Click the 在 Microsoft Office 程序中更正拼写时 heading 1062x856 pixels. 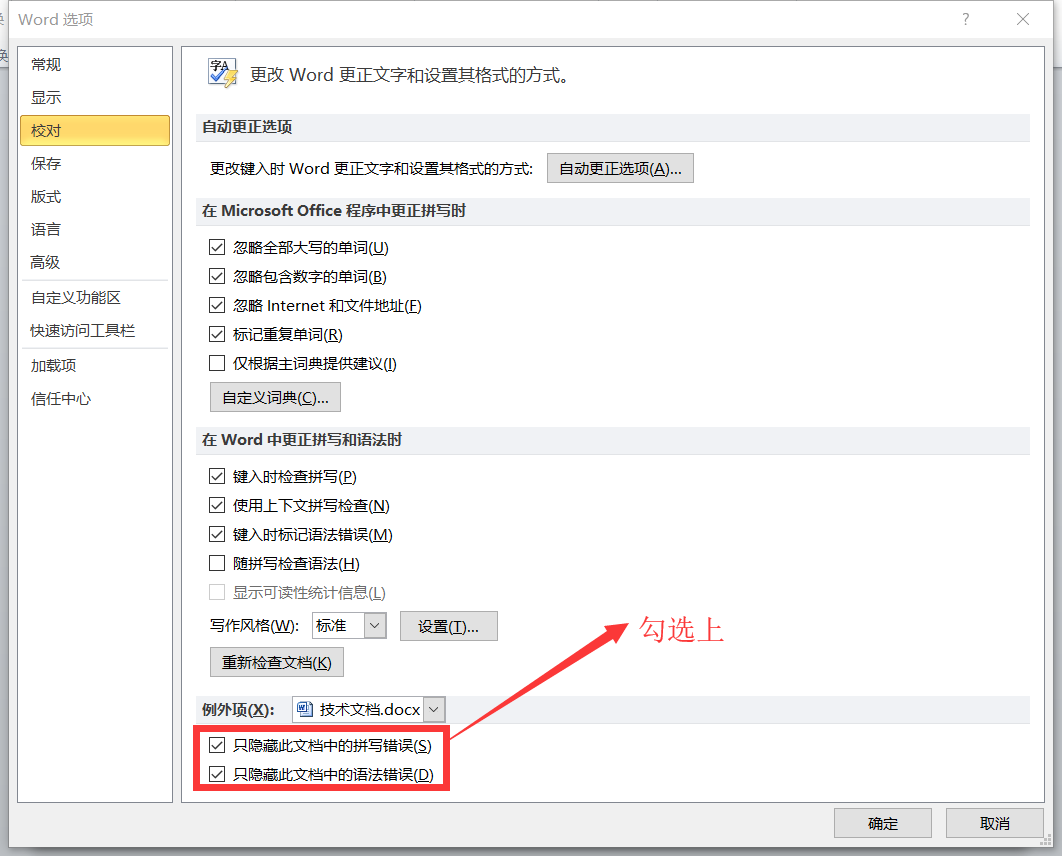coord(334,211)
